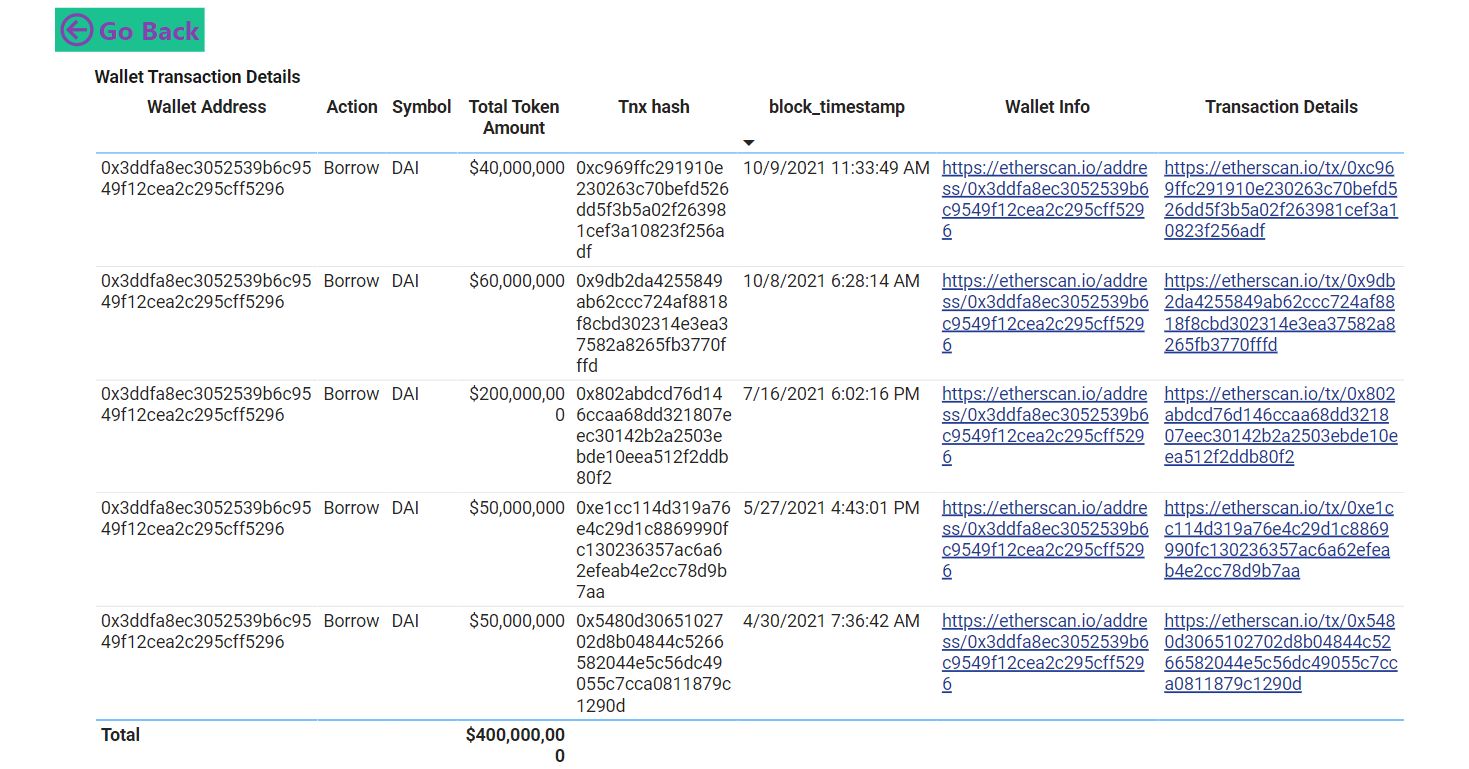The width and height of the screenshot is (1469, 769).
Task: Select Tnx hash cell starting 0x9db2da4255849
Action: click(x=653, y=323)
